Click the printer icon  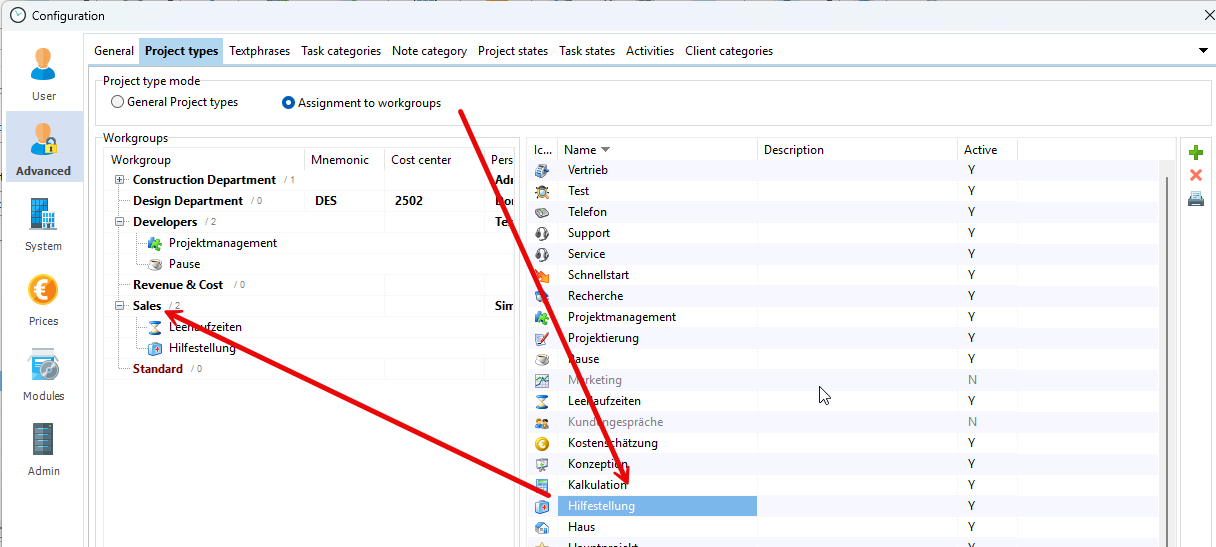(1195, 199)
